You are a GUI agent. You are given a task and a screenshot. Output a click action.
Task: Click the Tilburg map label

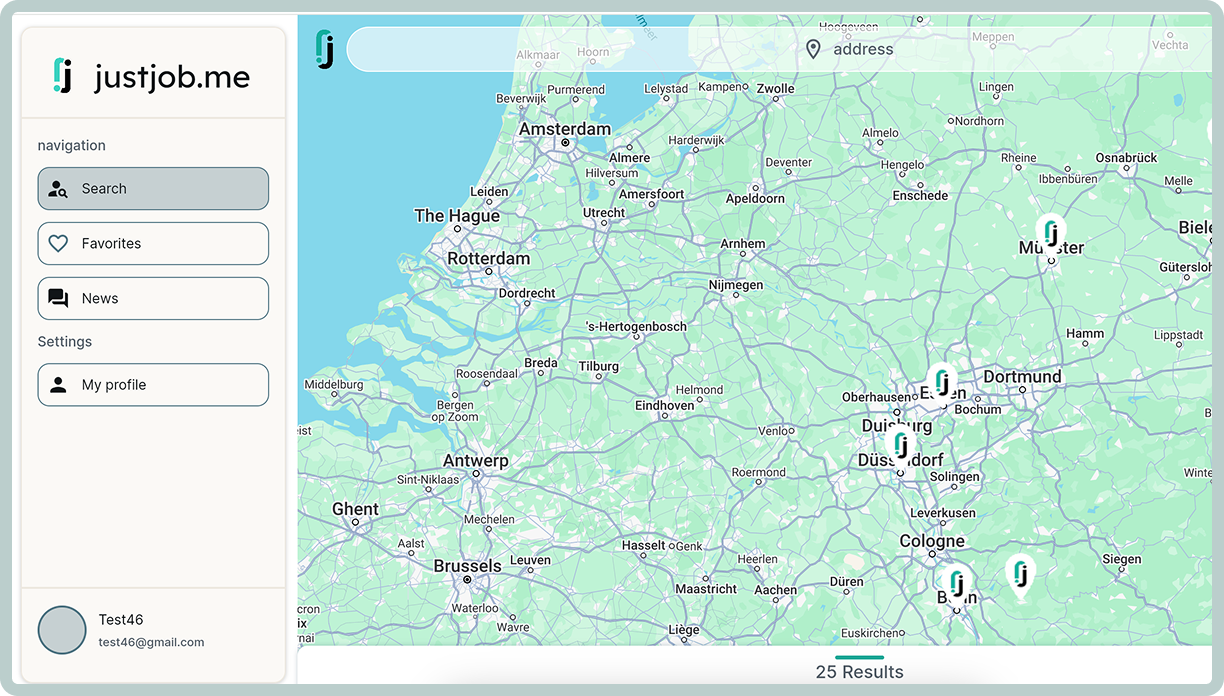pyautogui.click(x=599, y=367)
